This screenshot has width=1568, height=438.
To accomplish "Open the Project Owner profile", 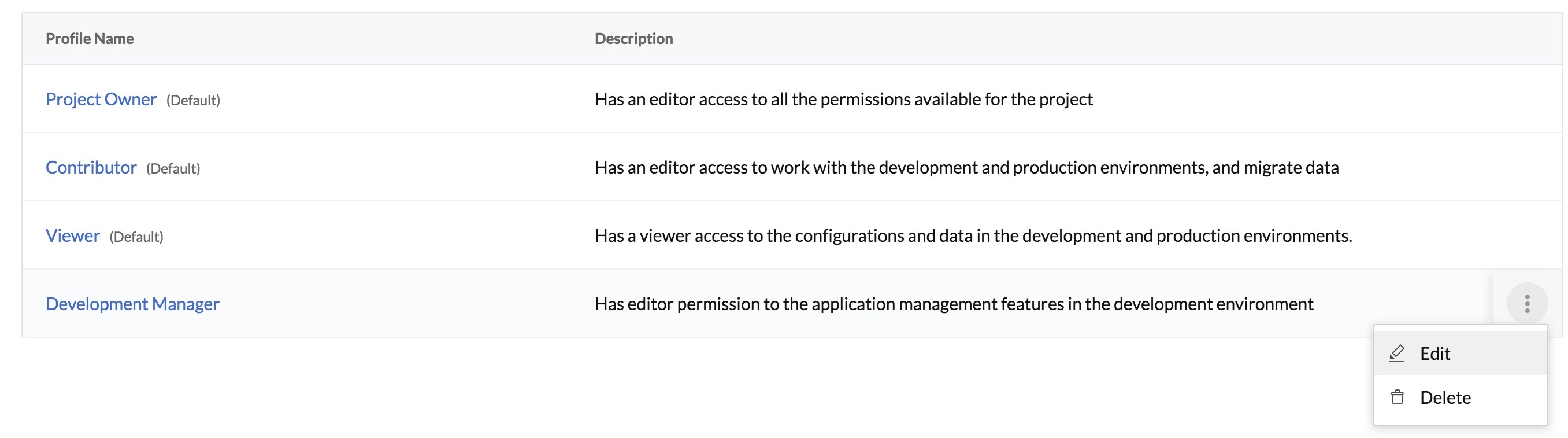I will point(101,100).
